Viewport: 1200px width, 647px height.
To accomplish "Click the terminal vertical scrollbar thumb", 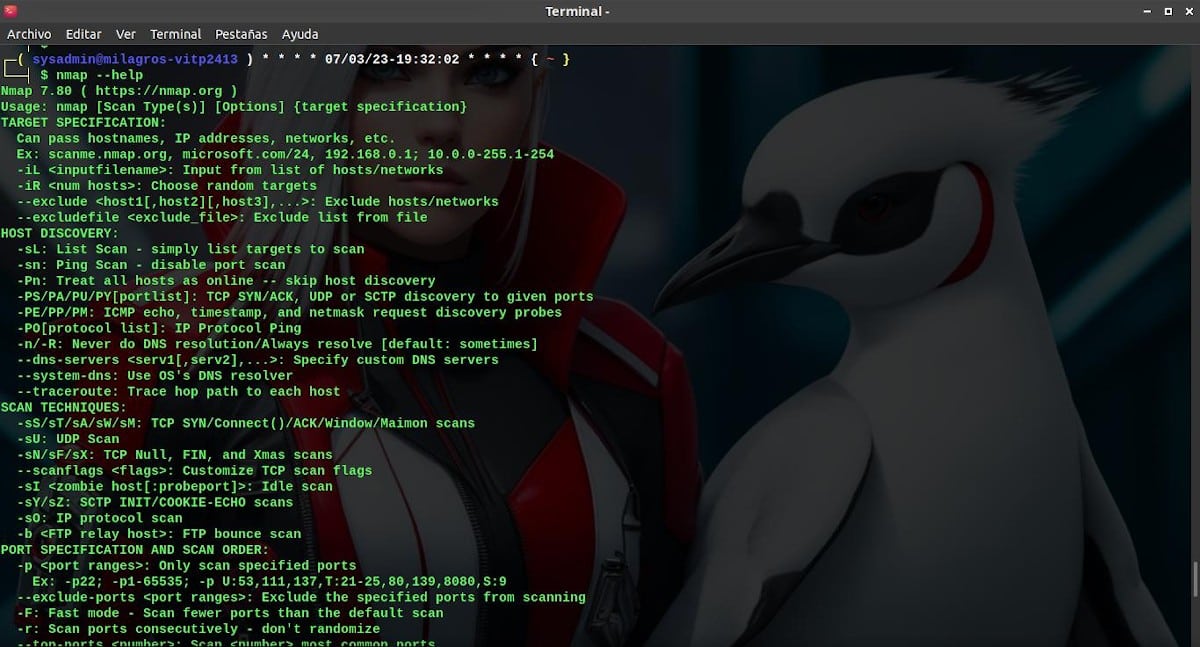I will (x=1194, y=578).
